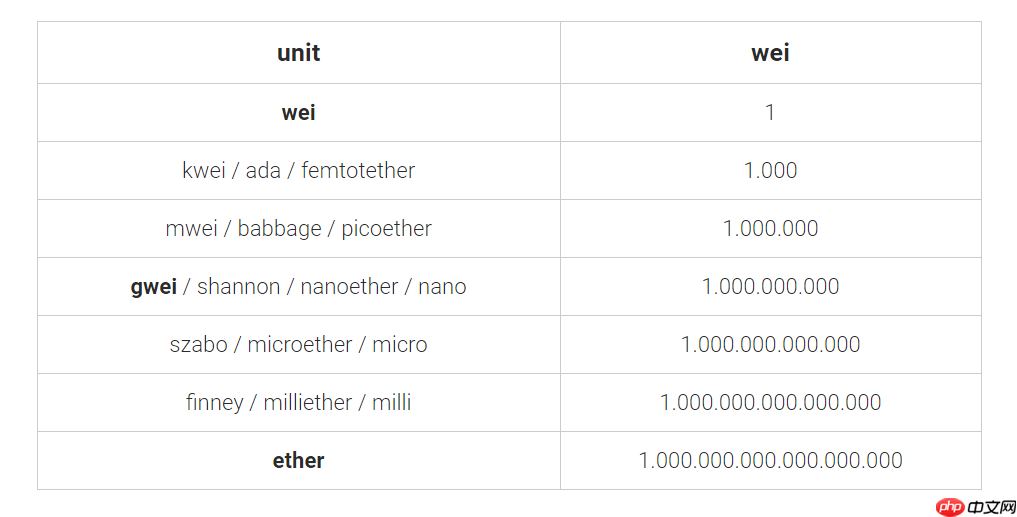The height and width of the screenshot is (517, 1017).
Task: Click the 1.000.000.000 value cell
Action: 770,286
